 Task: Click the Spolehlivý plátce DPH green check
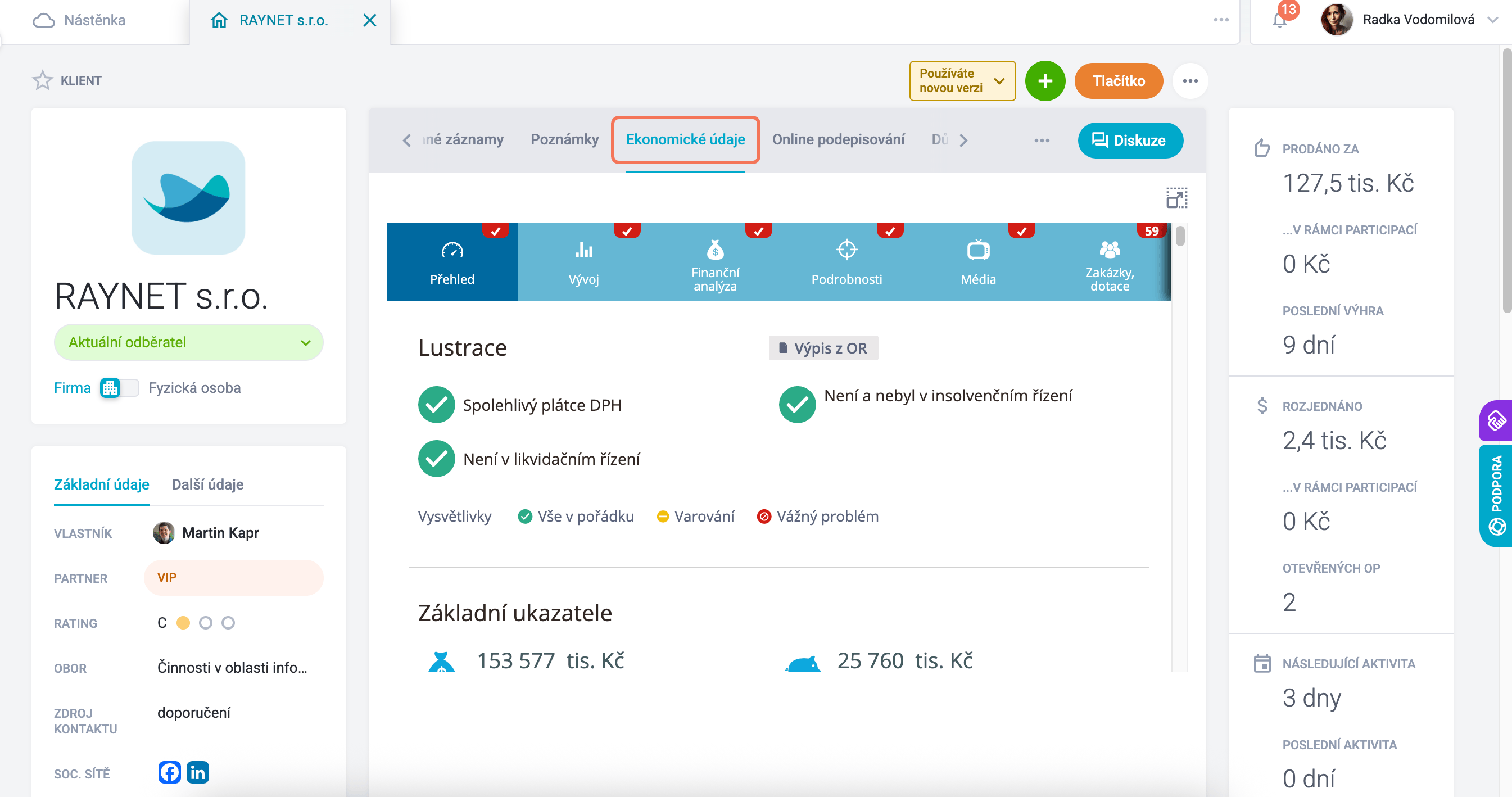pyautogui.click(x=436, y=405)
